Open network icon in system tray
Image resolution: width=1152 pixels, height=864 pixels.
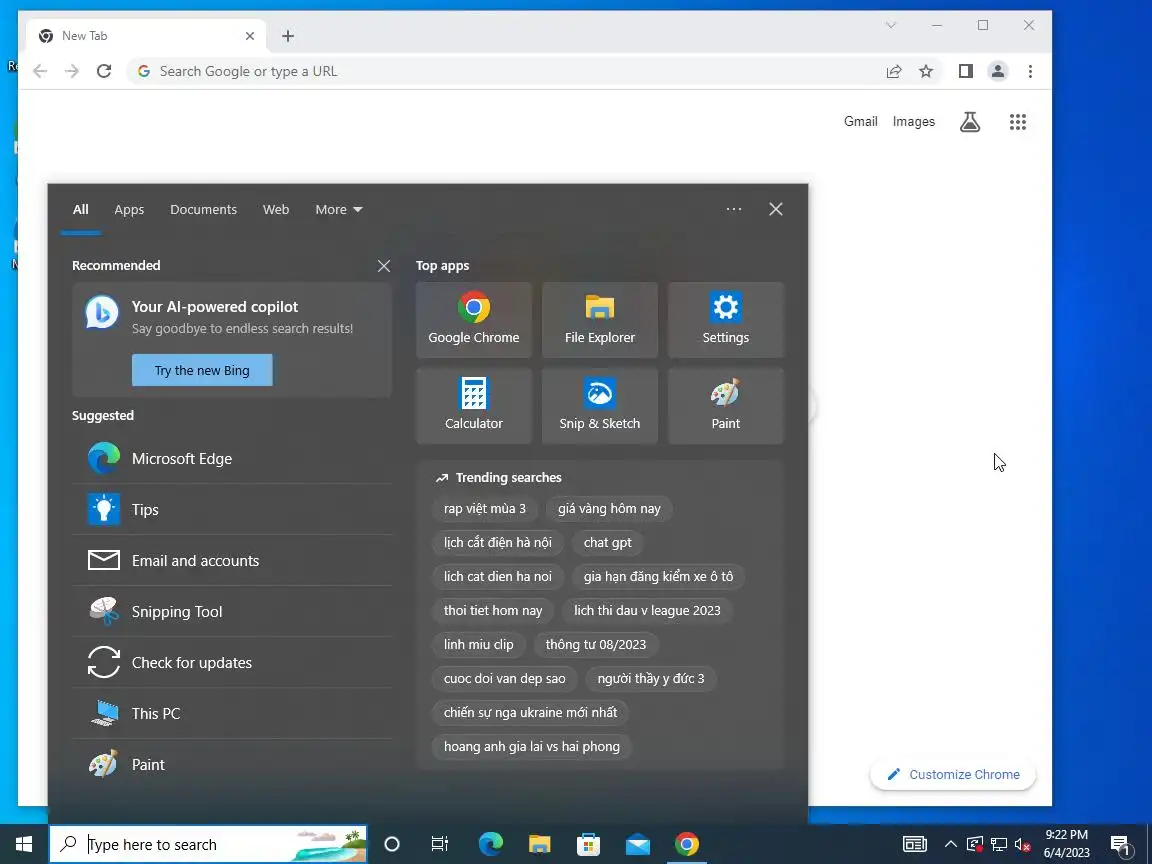(x=998, y=844)
